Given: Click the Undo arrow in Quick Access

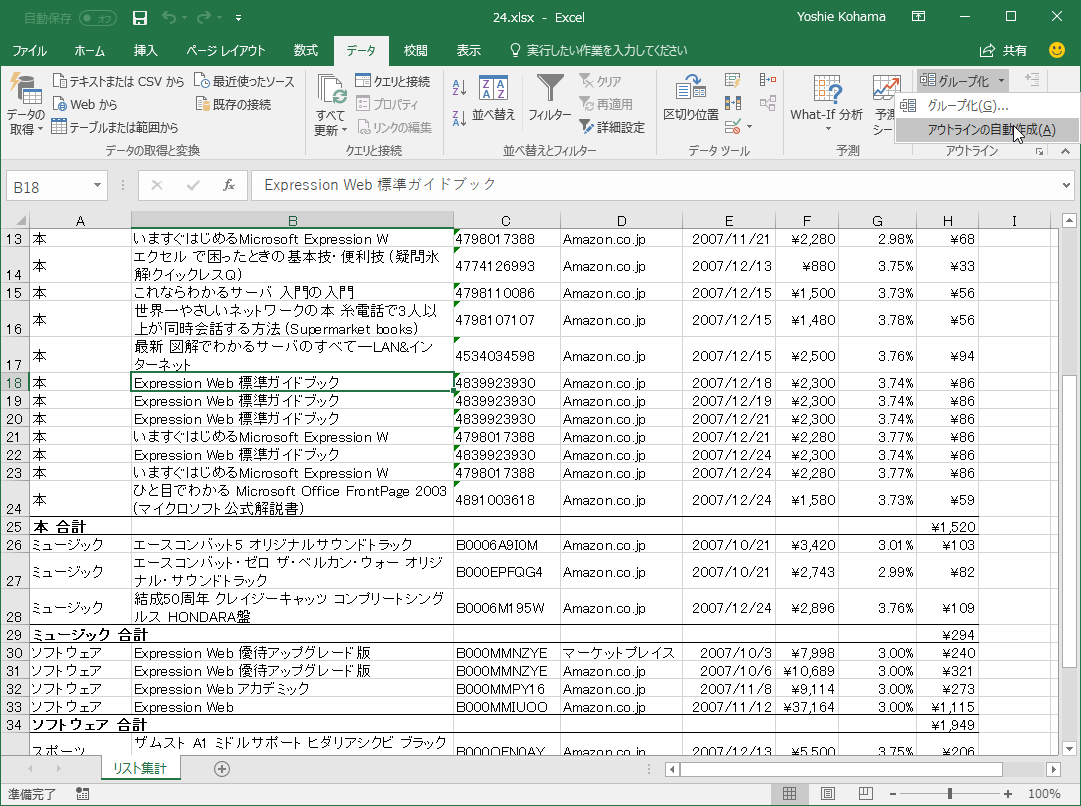Looking at the screenshot, I should (170, 17).
